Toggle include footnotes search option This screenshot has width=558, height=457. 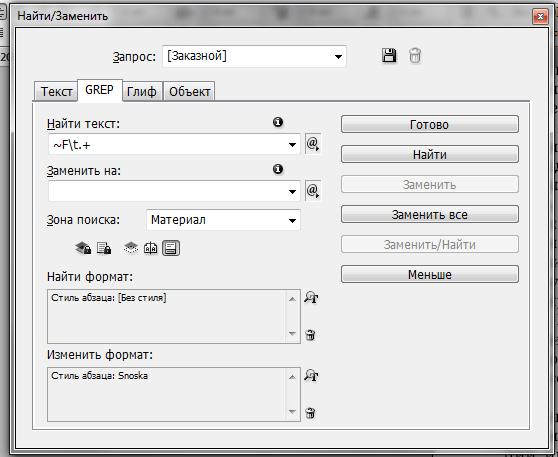pos(171,248)
